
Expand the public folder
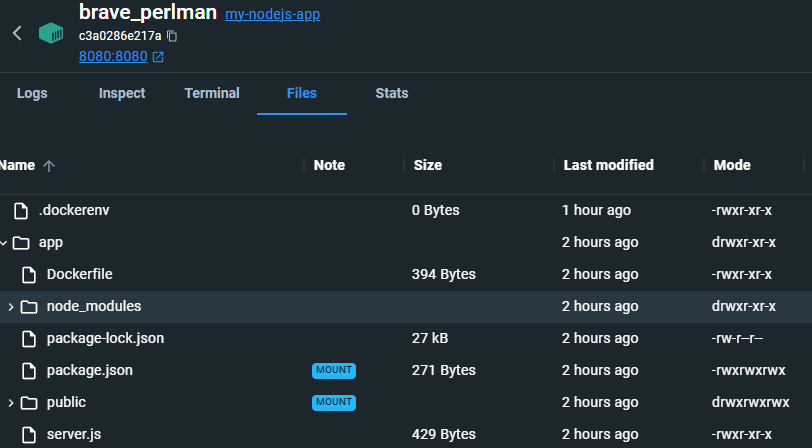pyautogui.click(x=10, y=402)
